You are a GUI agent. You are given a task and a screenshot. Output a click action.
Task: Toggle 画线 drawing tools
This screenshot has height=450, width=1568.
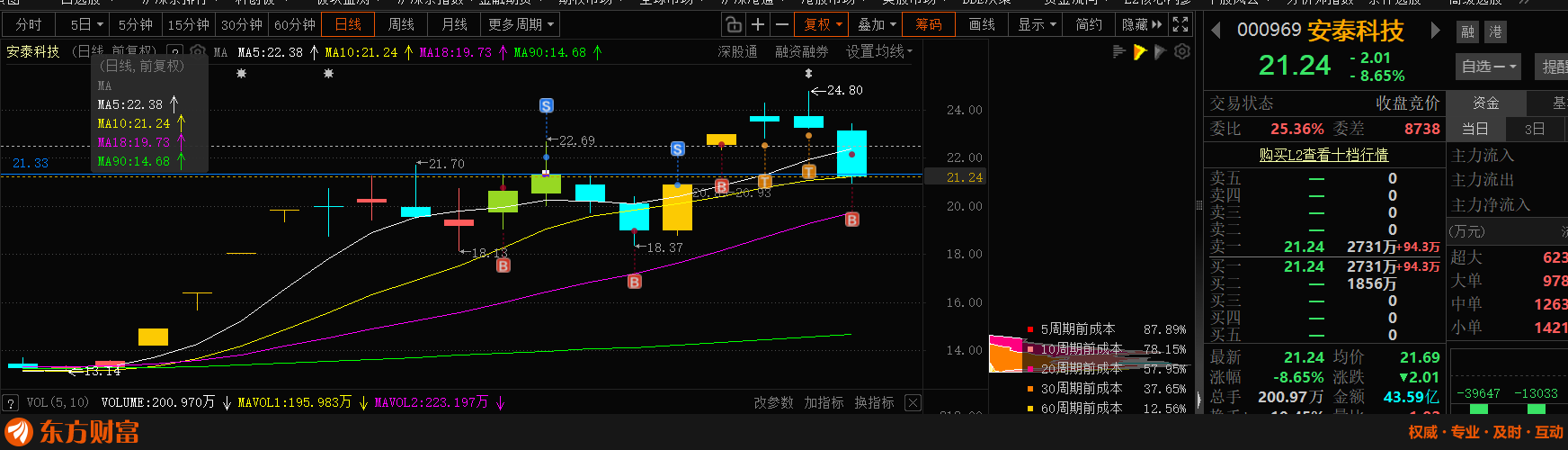click(982, 24)
